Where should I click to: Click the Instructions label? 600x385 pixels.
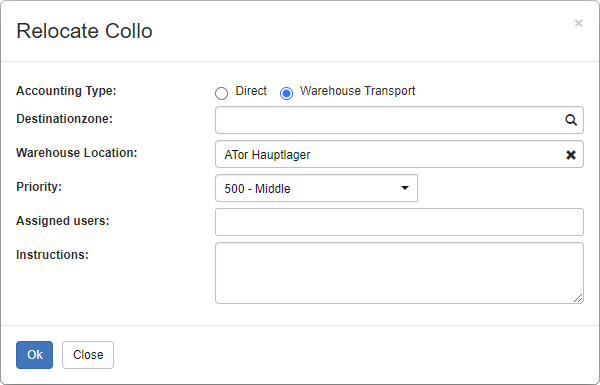pos(52,254)
